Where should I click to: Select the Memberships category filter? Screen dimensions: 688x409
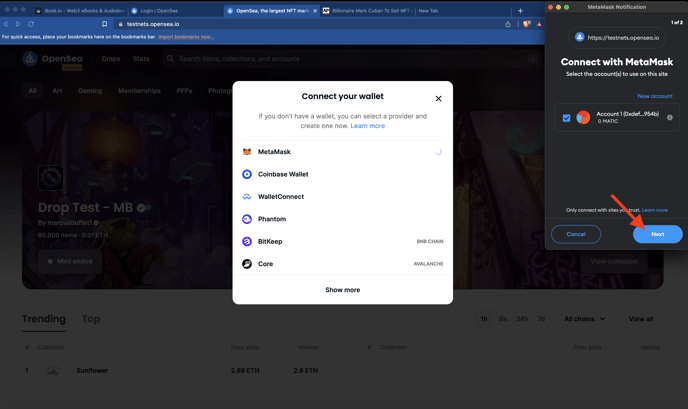(139, 91)
